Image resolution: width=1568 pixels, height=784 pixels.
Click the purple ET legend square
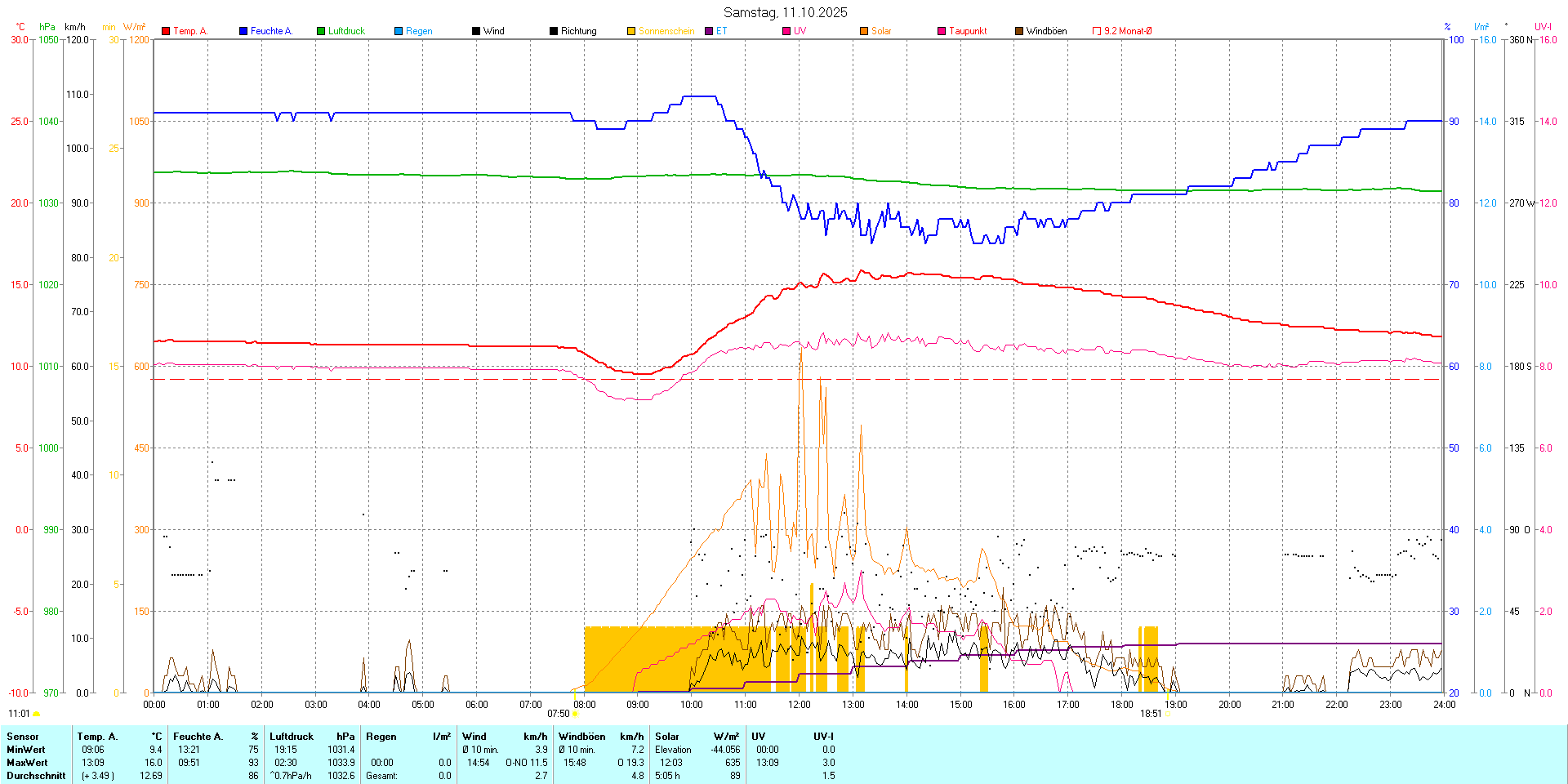point(709,31)
